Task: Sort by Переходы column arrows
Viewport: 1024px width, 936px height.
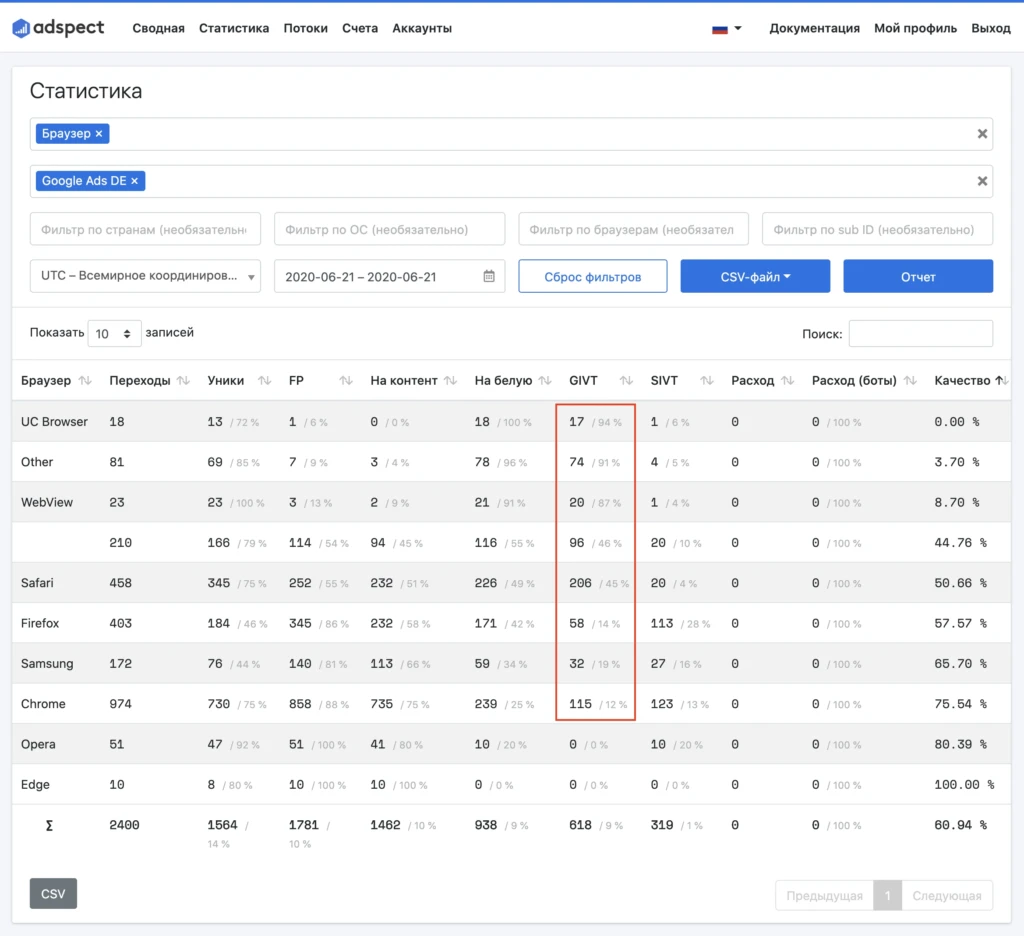Action: (x=184, y=380)
